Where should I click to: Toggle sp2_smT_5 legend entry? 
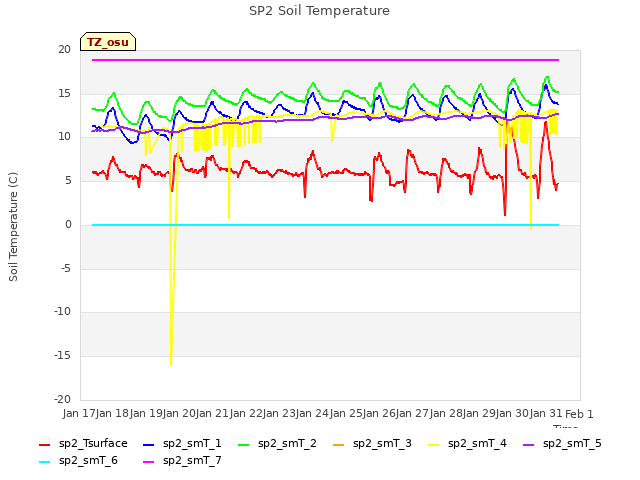(x=562, y=444)
